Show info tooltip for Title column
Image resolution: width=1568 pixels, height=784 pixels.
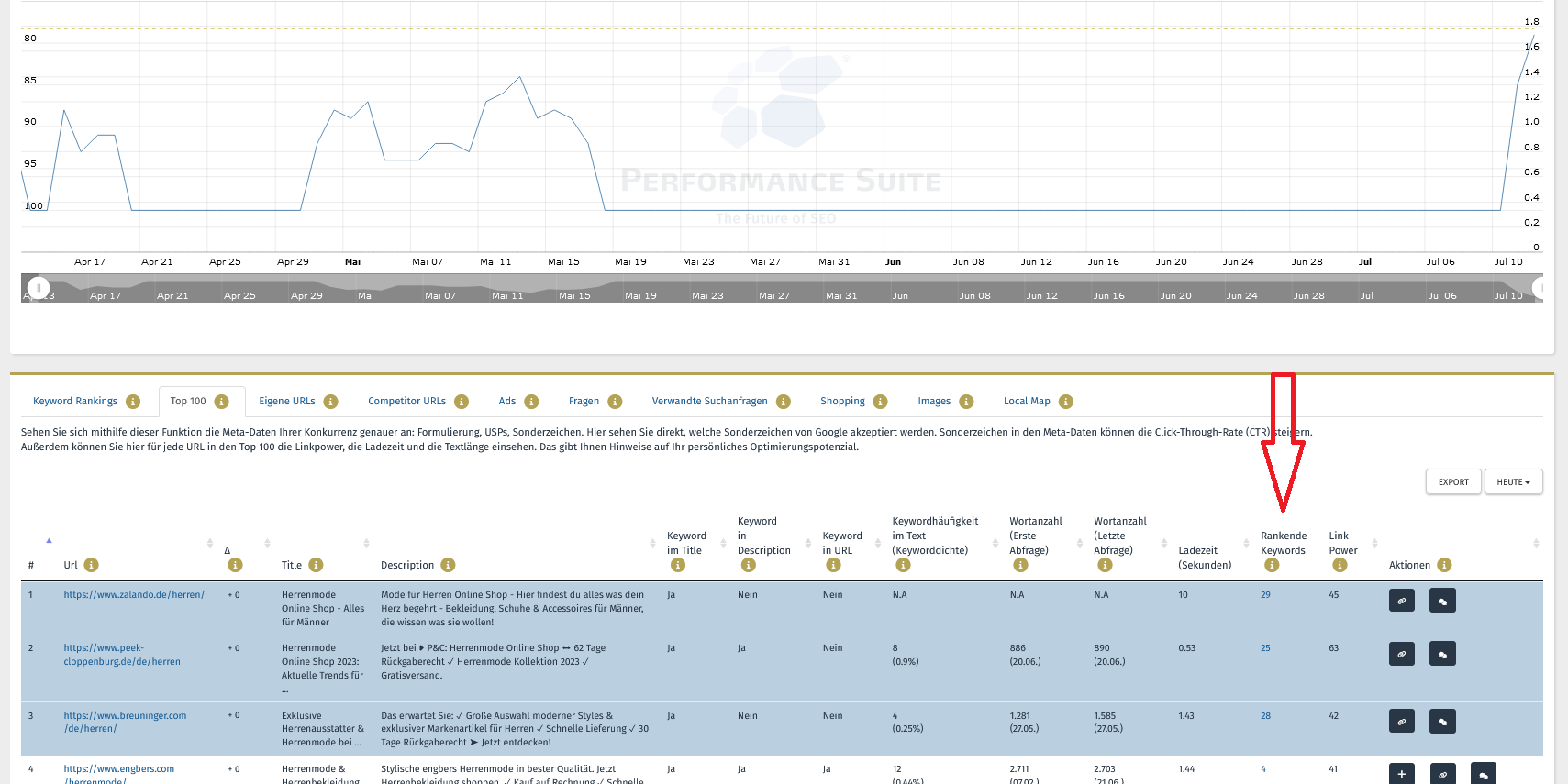[x=316, y=565]
